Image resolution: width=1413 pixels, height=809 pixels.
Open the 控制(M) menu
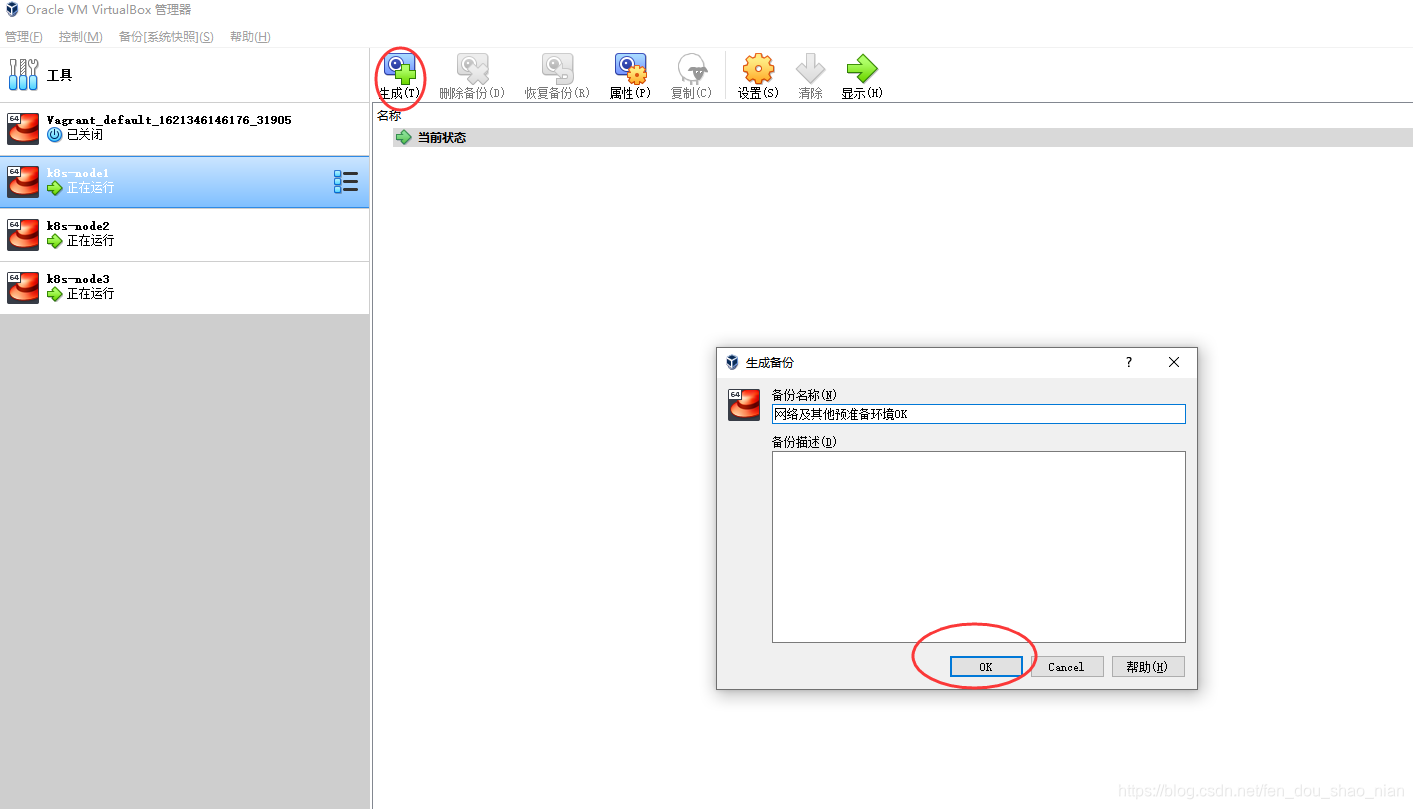tap(81, 37)
